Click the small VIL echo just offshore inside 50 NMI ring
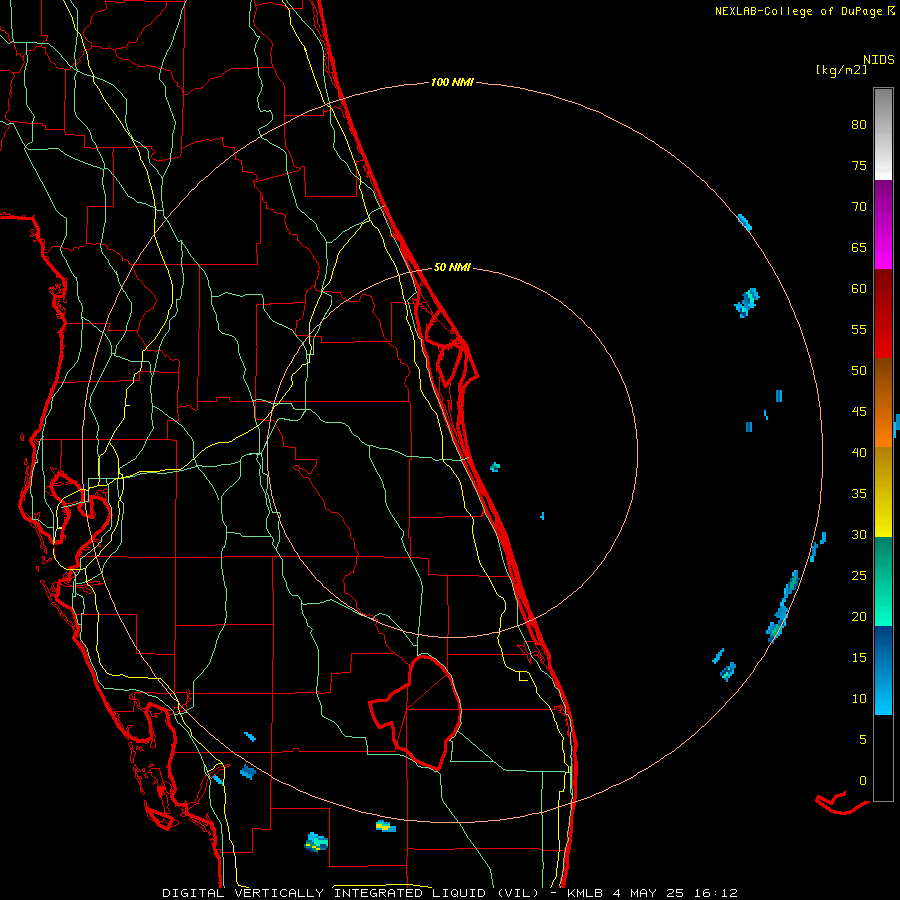Image resolution: width=900 pixels, height=900 pixels. (495, 467)
